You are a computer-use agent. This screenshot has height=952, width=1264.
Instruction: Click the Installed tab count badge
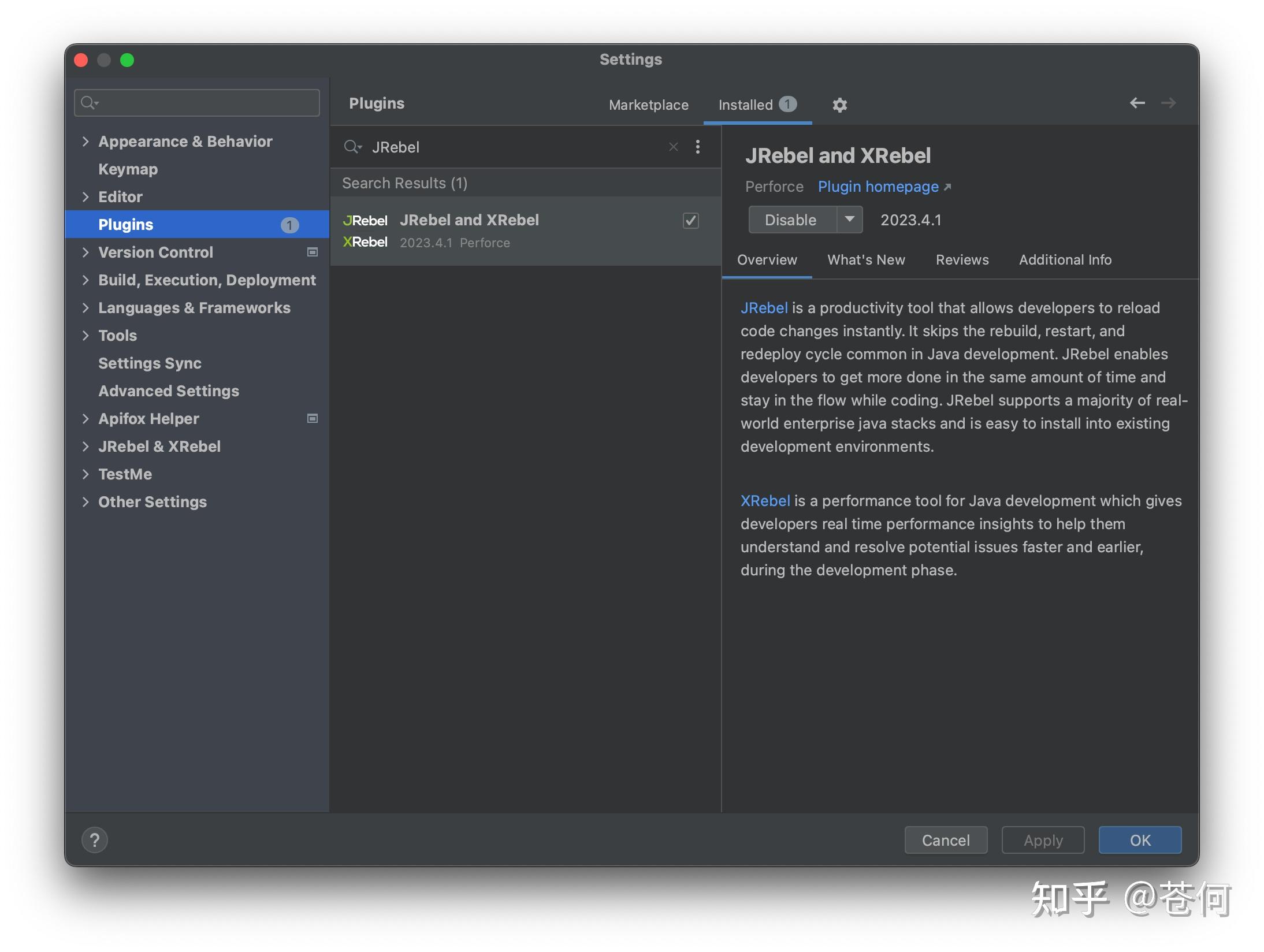pyautogui.click(x=787, y=104)
